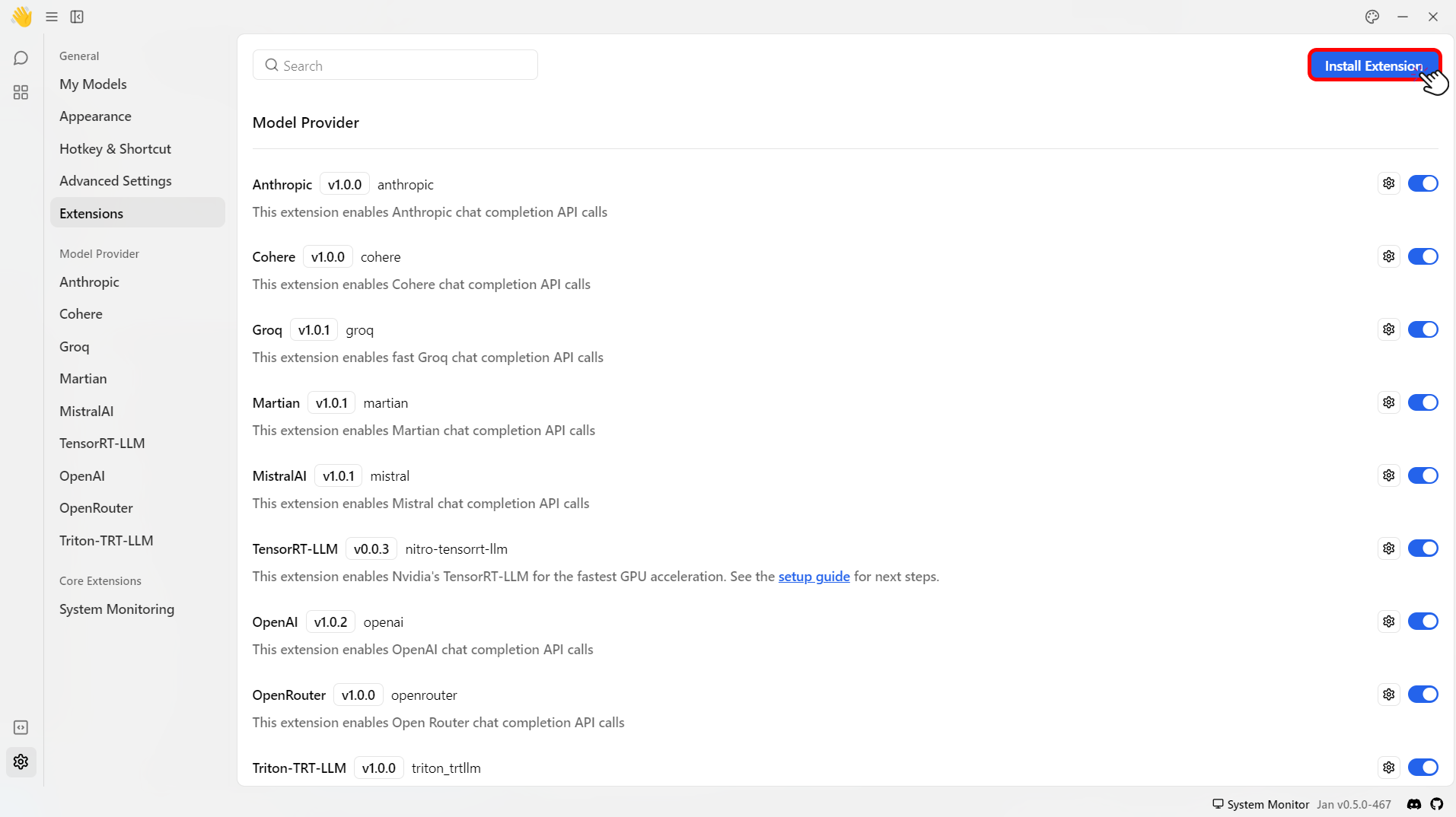Open System Monitoring core extension
This screenshot has height=817, width=1456.
(x=138, y=609)
